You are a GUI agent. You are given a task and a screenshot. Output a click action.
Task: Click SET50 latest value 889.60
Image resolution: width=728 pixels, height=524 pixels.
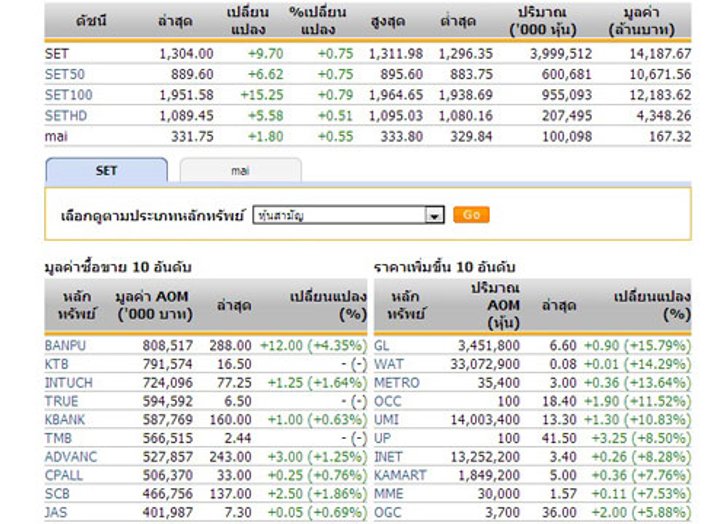point(192,74)
